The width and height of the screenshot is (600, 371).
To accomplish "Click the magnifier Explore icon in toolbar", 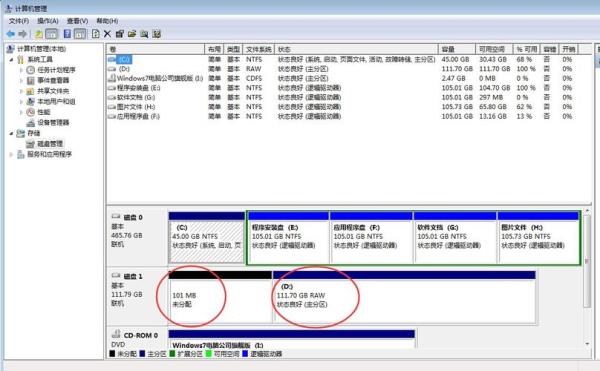I will pos(144,34).
